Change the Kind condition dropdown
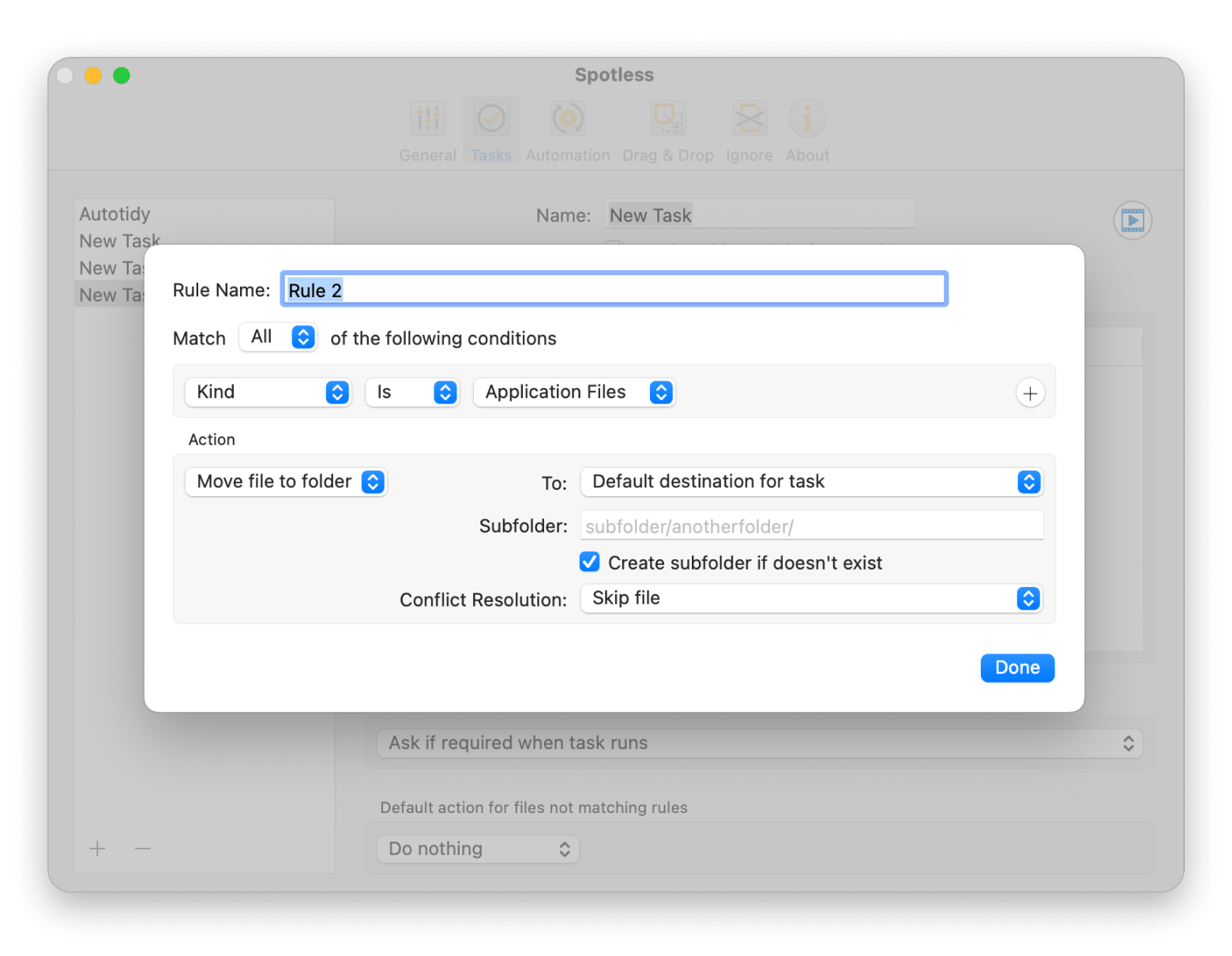This screenshot has width=1232, height=956. (x=268, y=392)
